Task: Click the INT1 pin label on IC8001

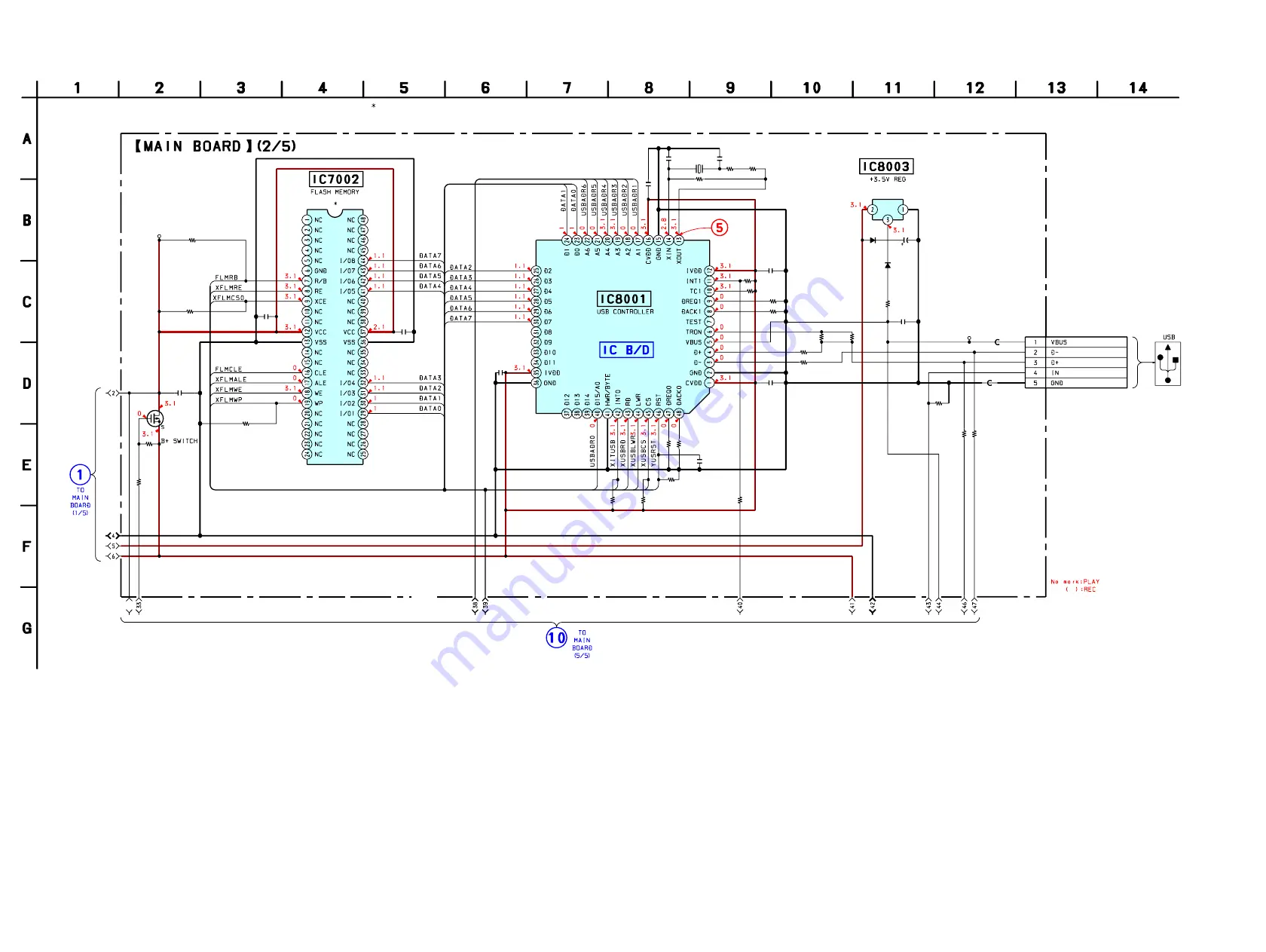Action: click(693, 281)
